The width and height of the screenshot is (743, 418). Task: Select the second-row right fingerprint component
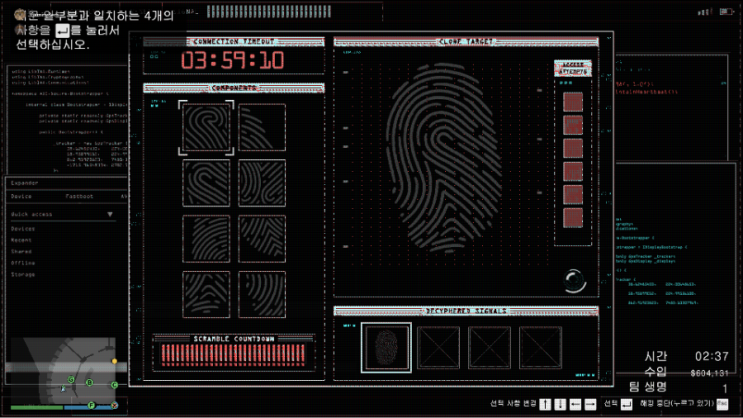click(x=262, y=183)
